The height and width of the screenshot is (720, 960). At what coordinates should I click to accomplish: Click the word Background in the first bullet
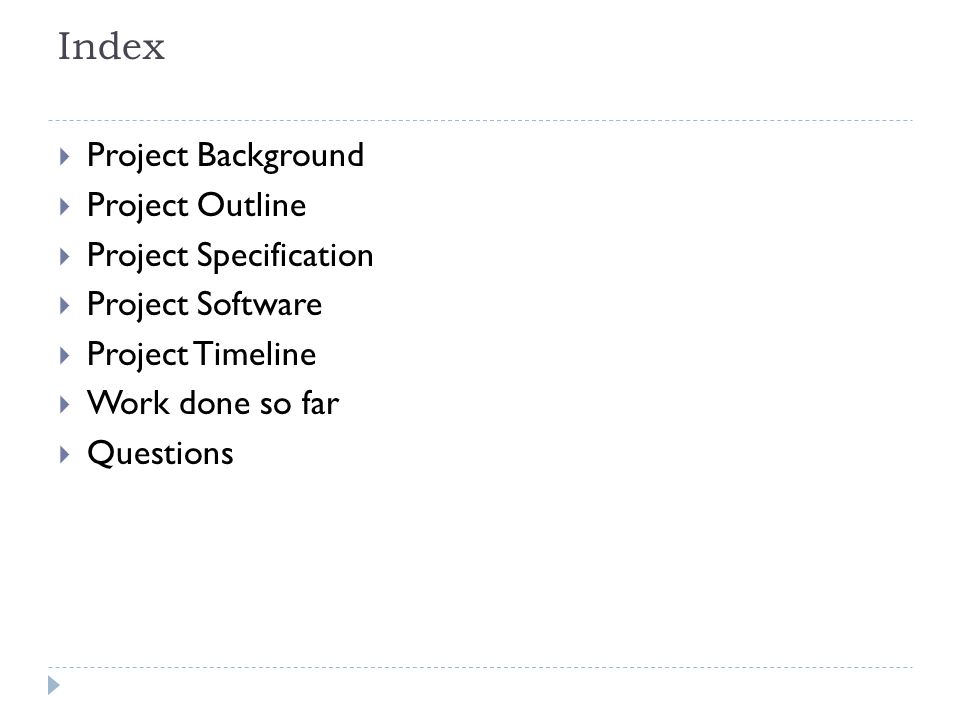coord(280,156)
